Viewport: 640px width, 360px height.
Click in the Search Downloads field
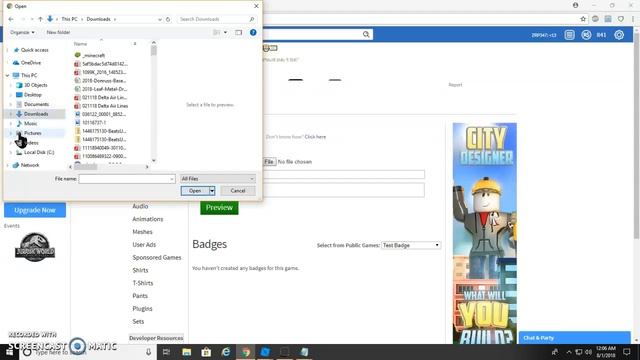pos(217,19)
